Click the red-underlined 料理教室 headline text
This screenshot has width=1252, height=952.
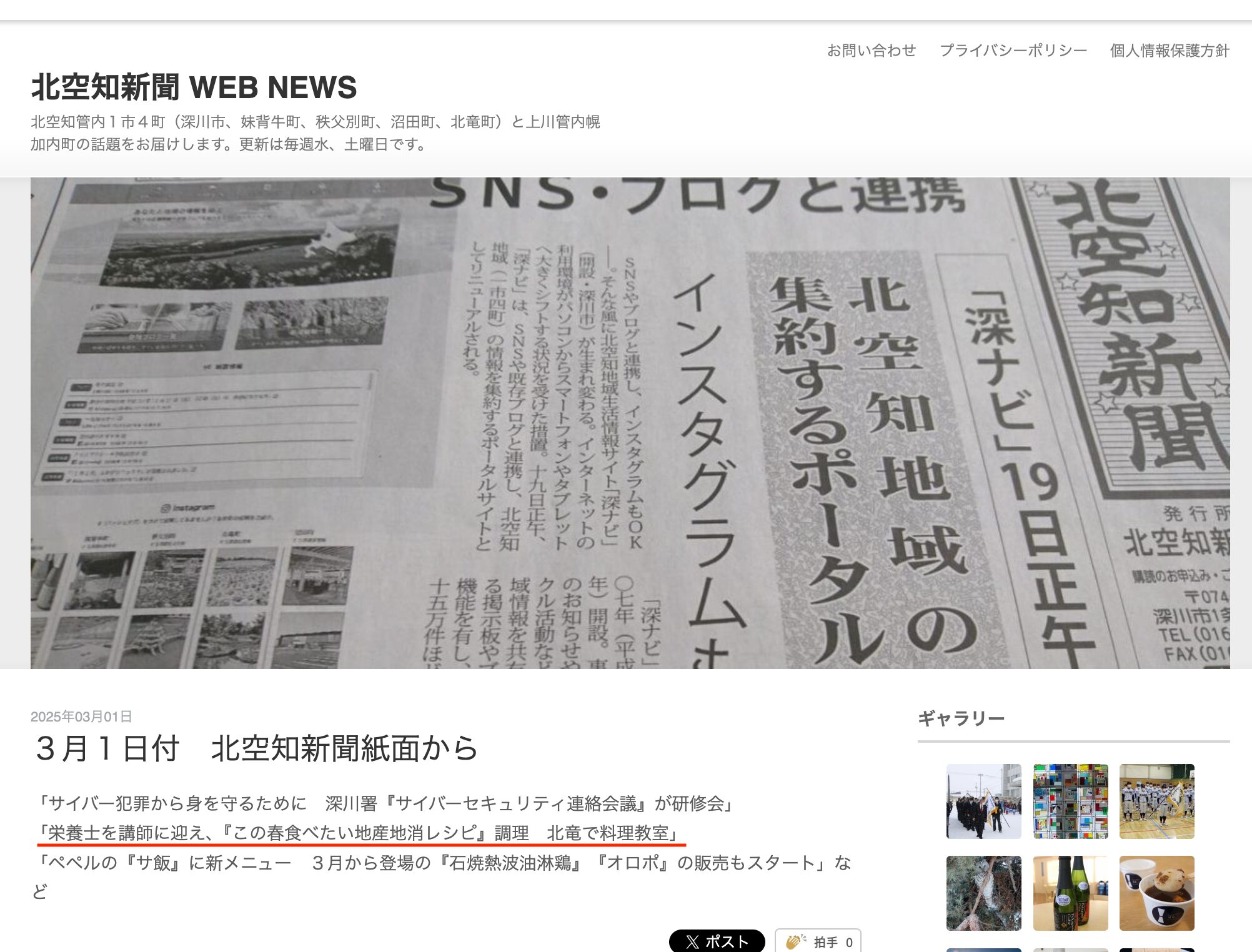point(359,833)
